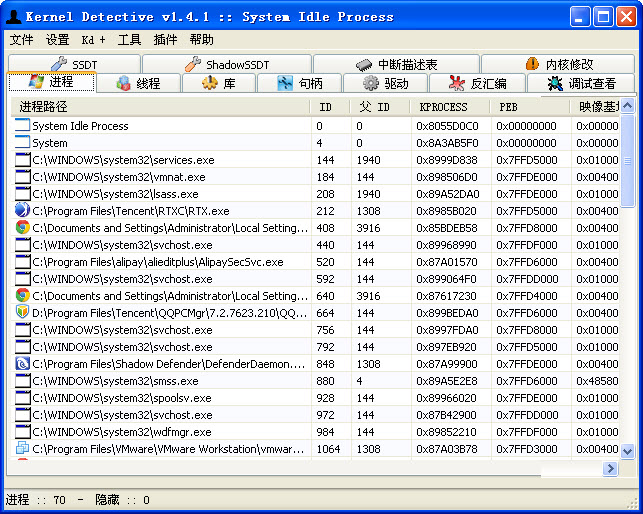This screenshot has width=643, height=514.
Task: Click the QQPCMgr shield icon
Action: pyautogui.click(x=23, y=312)
